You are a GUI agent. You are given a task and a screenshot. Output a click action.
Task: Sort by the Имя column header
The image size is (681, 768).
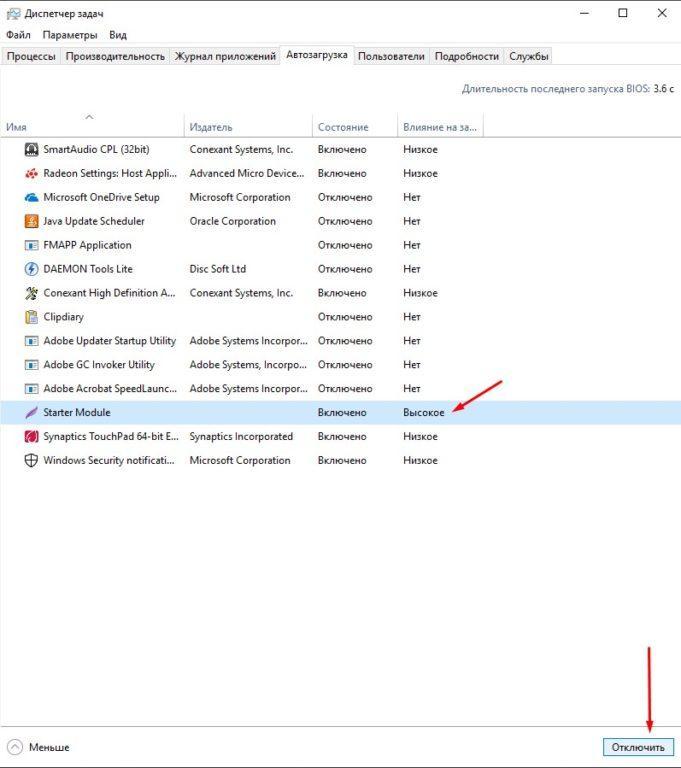click(x=92, y=127)
